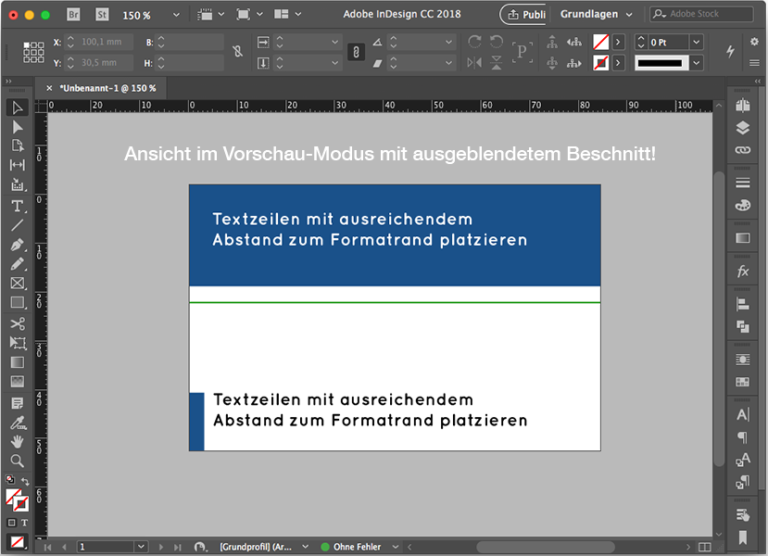Select the Type tool

(x=17, y=206)
